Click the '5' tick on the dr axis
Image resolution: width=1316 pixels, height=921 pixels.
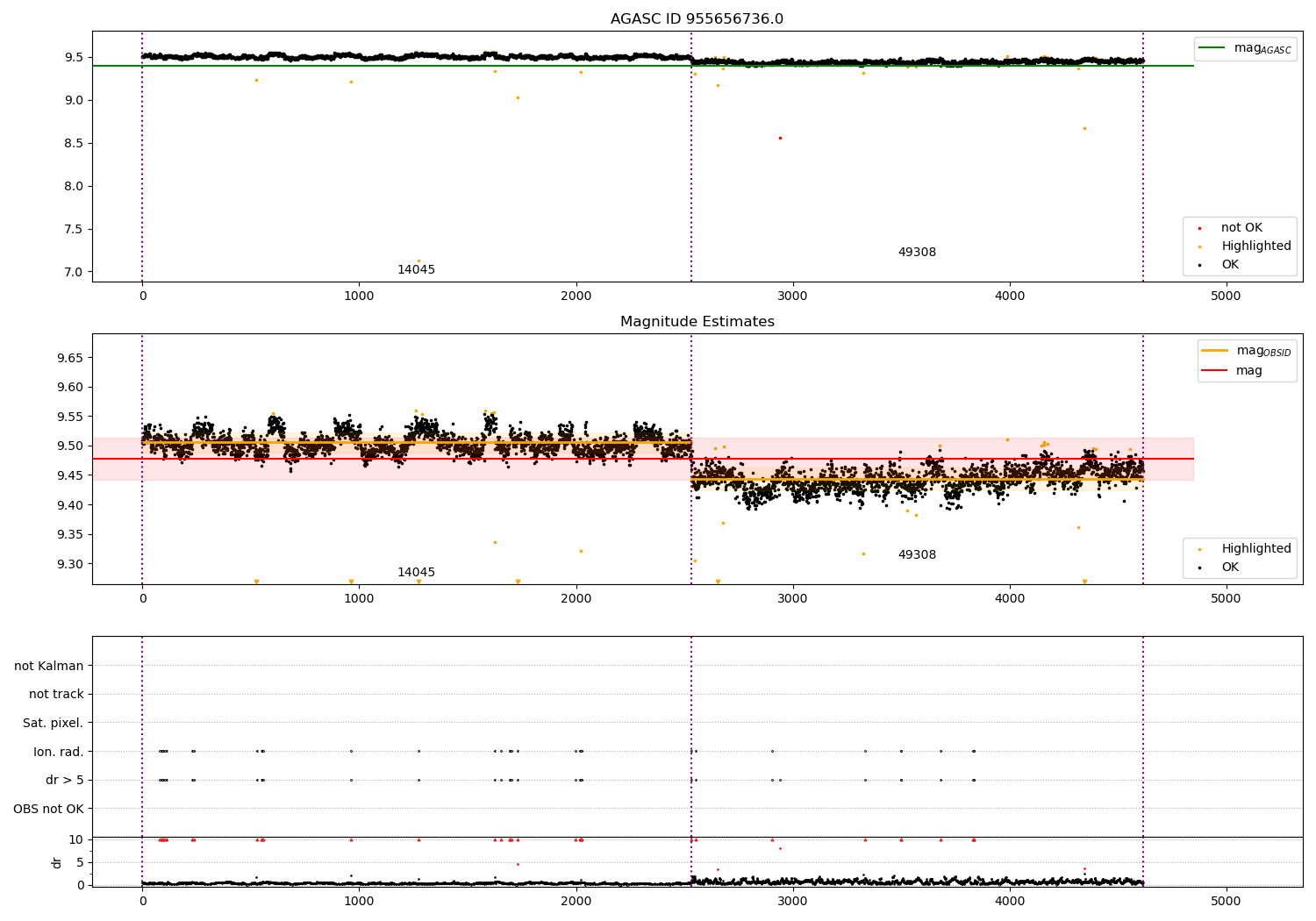(80, 863)
